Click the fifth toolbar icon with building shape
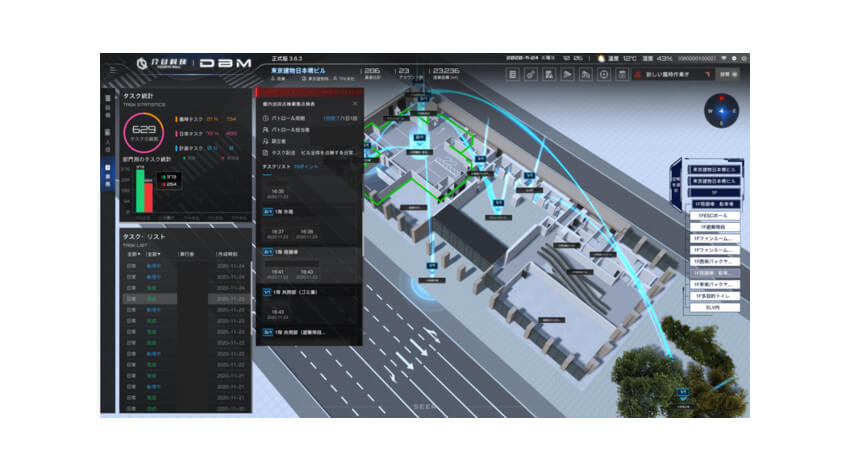 pos(585,75)
